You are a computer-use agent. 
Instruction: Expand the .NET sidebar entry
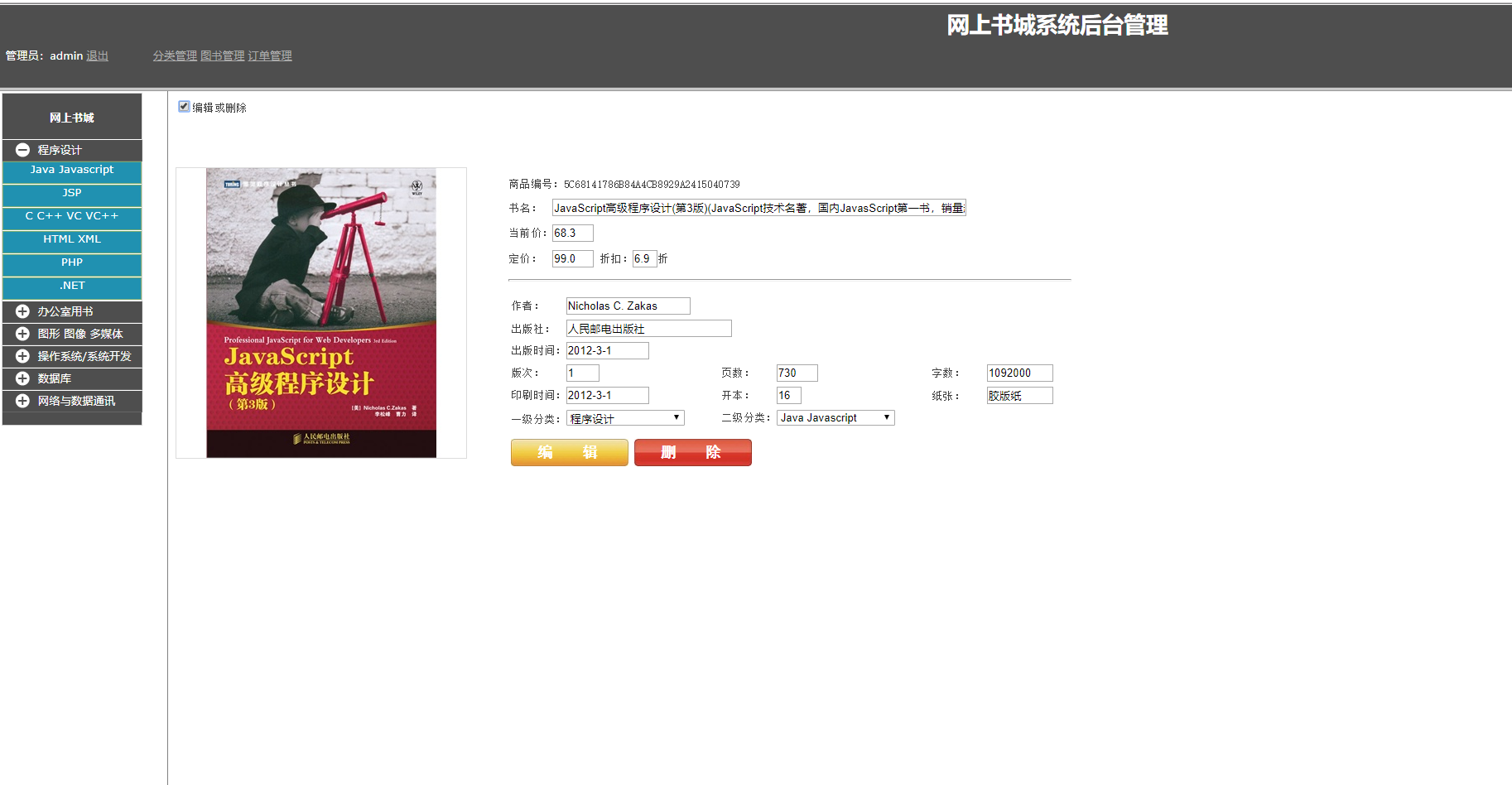click(71, 285)
